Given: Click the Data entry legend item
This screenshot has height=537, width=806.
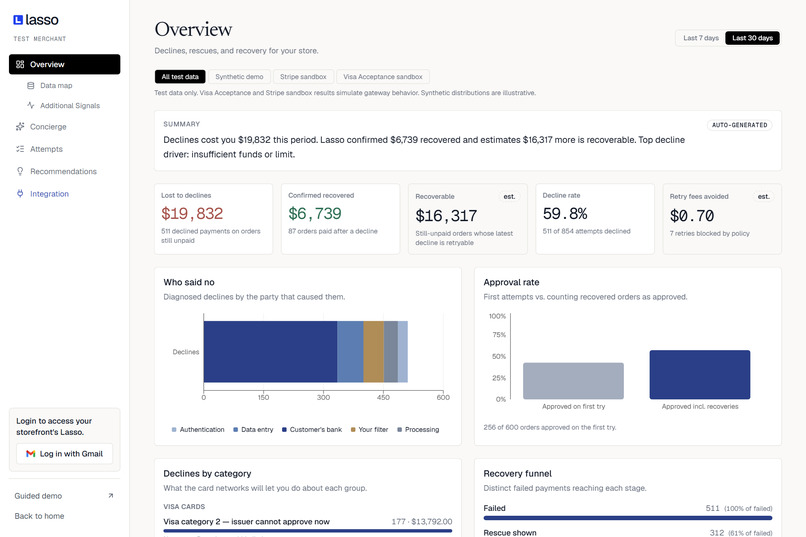Looking at the screenshot, I should click(253, 430).
